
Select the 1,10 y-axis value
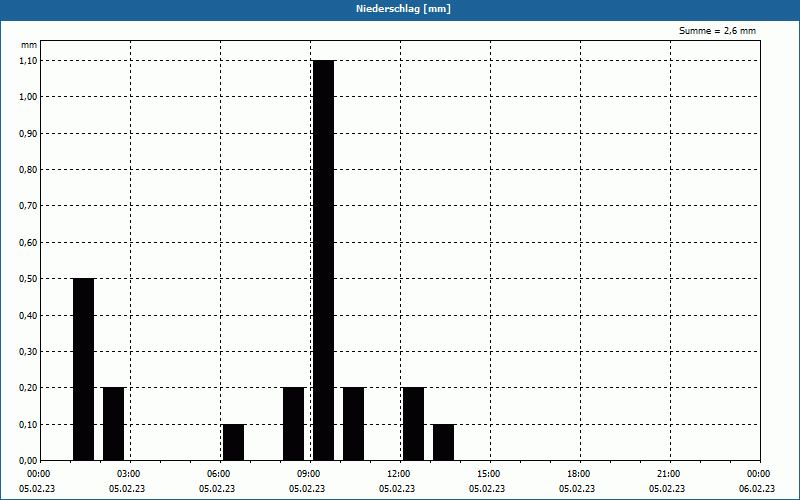click(x=28, y=60)
